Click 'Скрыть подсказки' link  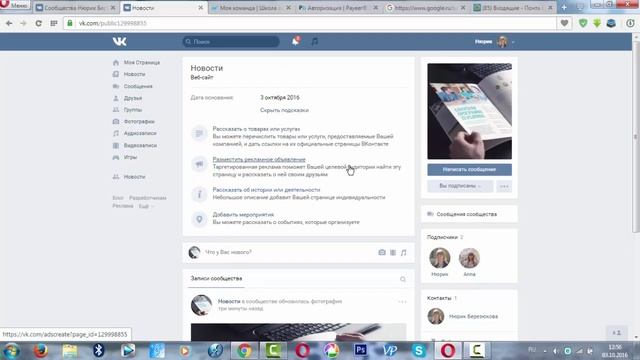(284, 110)
